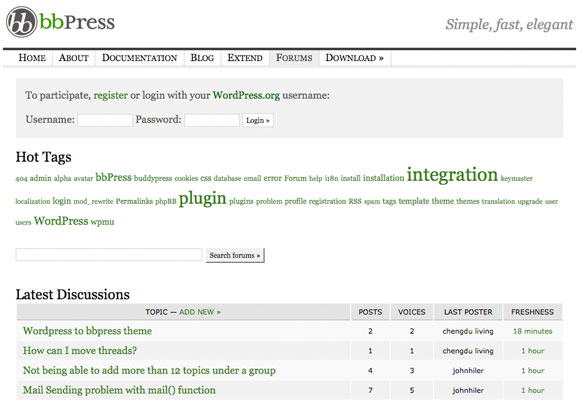Open topic Mail Sending problem with mail() function
This screenshot has width=580, height=400.
click(119, 390)
